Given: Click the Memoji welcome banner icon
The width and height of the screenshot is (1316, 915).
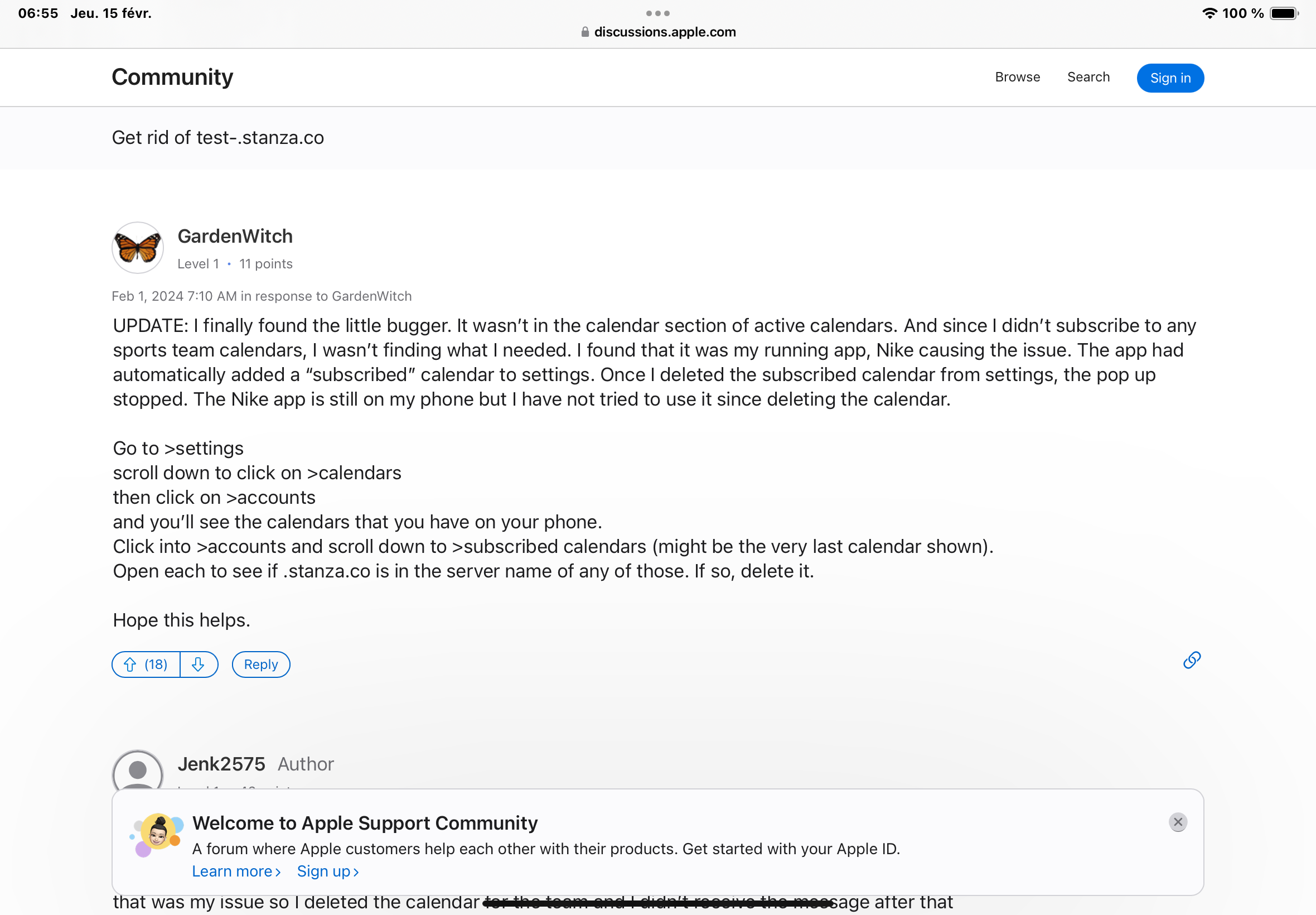Looking at the screenshot, I should (x=156, y=834).
